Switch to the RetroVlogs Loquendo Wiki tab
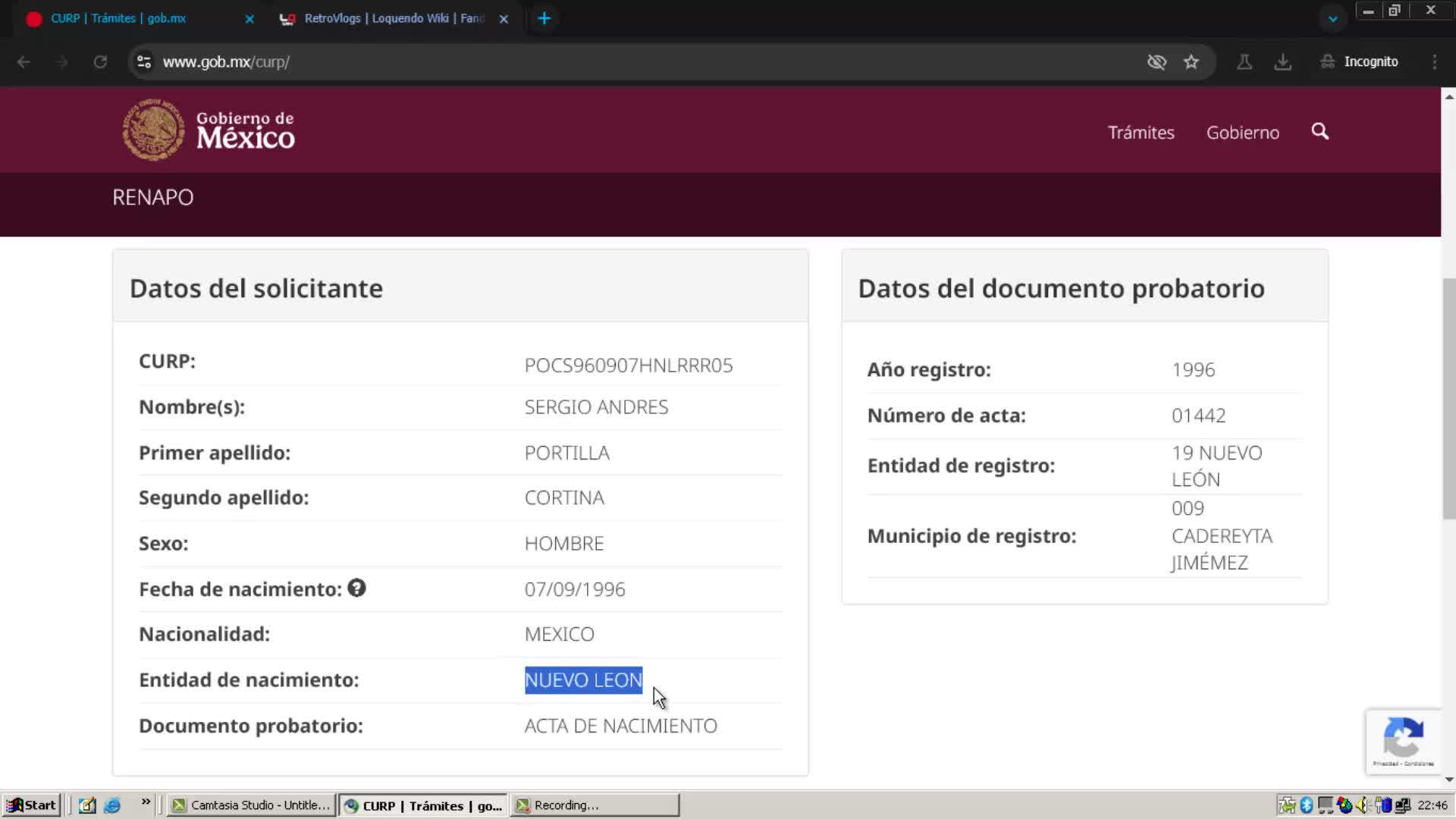Image resolution: width=1456 pixels, height=819 pixels. (x=394, y=18)
